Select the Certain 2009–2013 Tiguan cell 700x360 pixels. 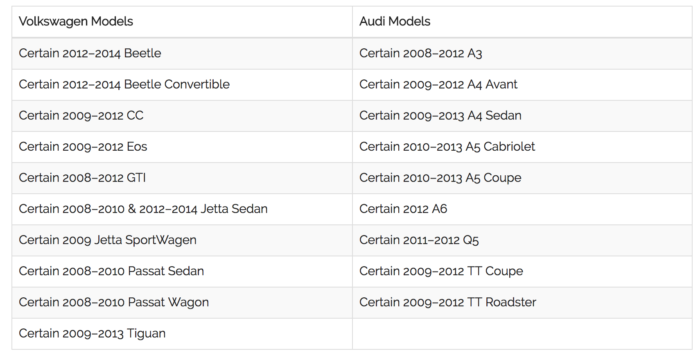(182, 334)
